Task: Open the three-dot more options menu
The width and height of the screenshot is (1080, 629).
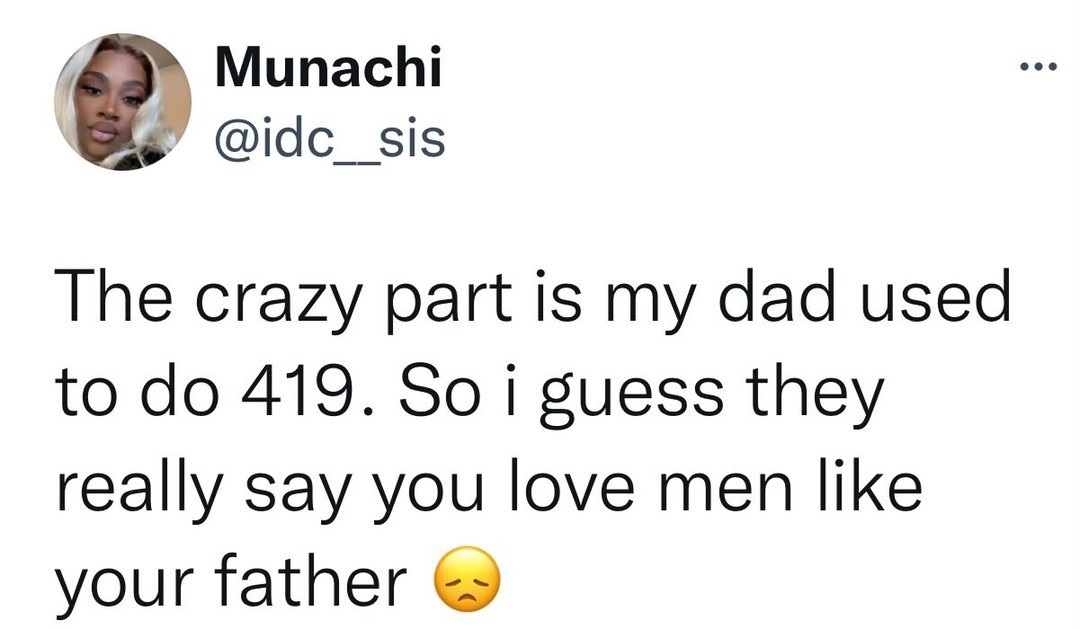Action: tap(1038, 67)
